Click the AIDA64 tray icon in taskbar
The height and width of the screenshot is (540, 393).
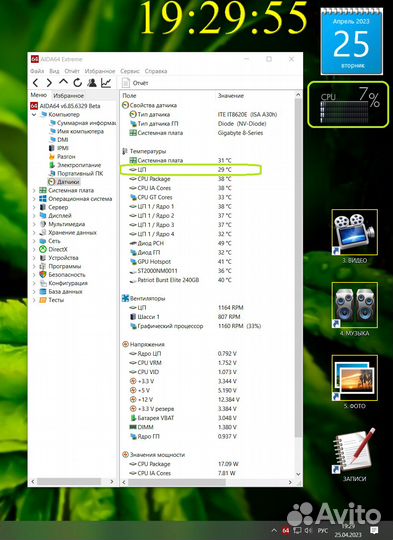[286, 531]
